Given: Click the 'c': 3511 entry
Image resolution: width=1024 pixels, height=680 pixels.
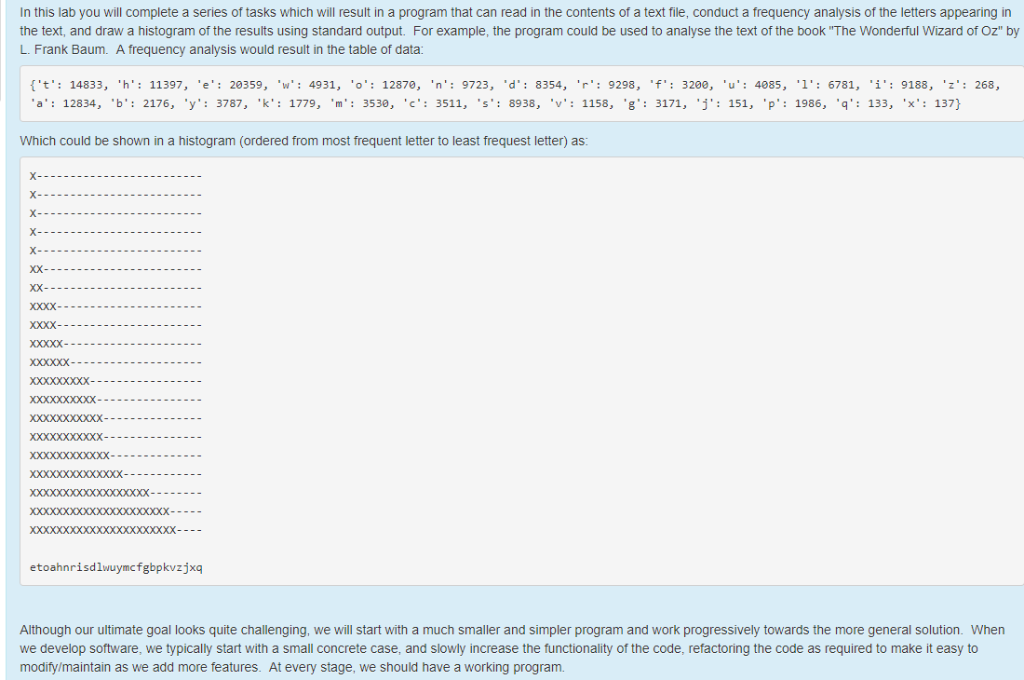Looking at the screenshot, I should [432, 103].
